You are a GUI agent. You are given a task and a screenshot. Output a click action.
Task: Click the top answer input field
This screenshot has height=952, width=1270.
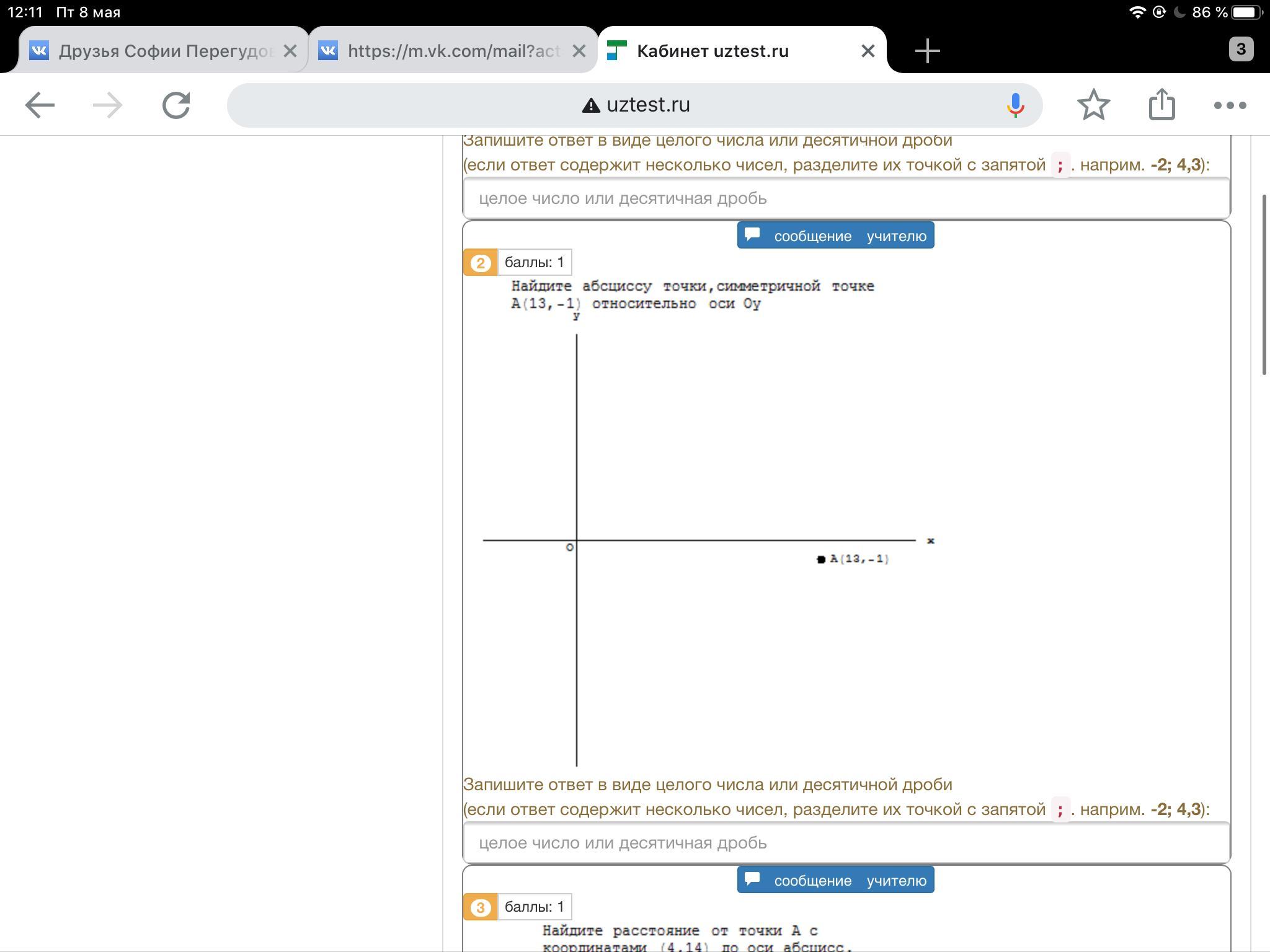click(x=846, y=198)
